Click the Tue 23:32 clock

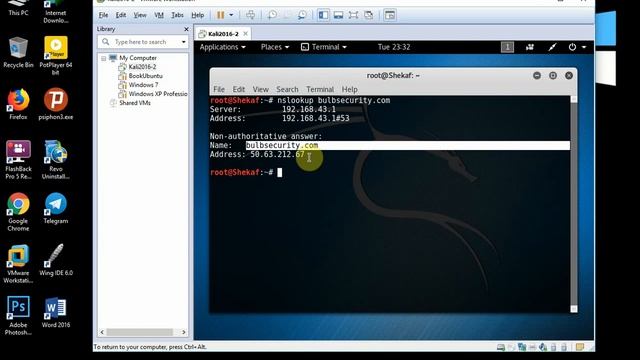point(393,47)
